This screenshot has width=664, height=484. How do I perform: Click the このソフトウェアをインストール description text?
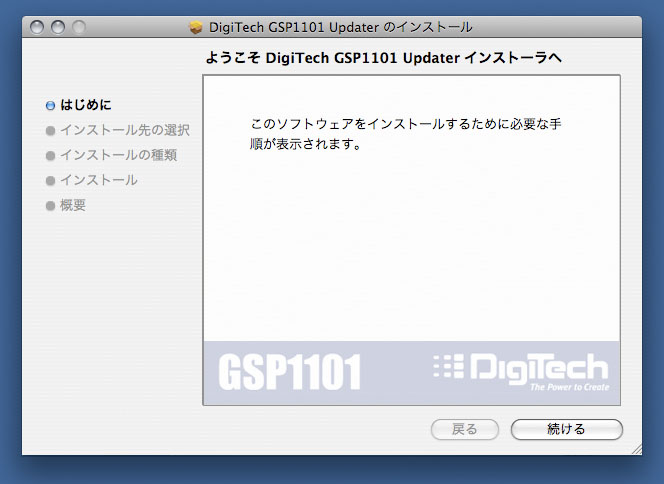click(406, 134)
